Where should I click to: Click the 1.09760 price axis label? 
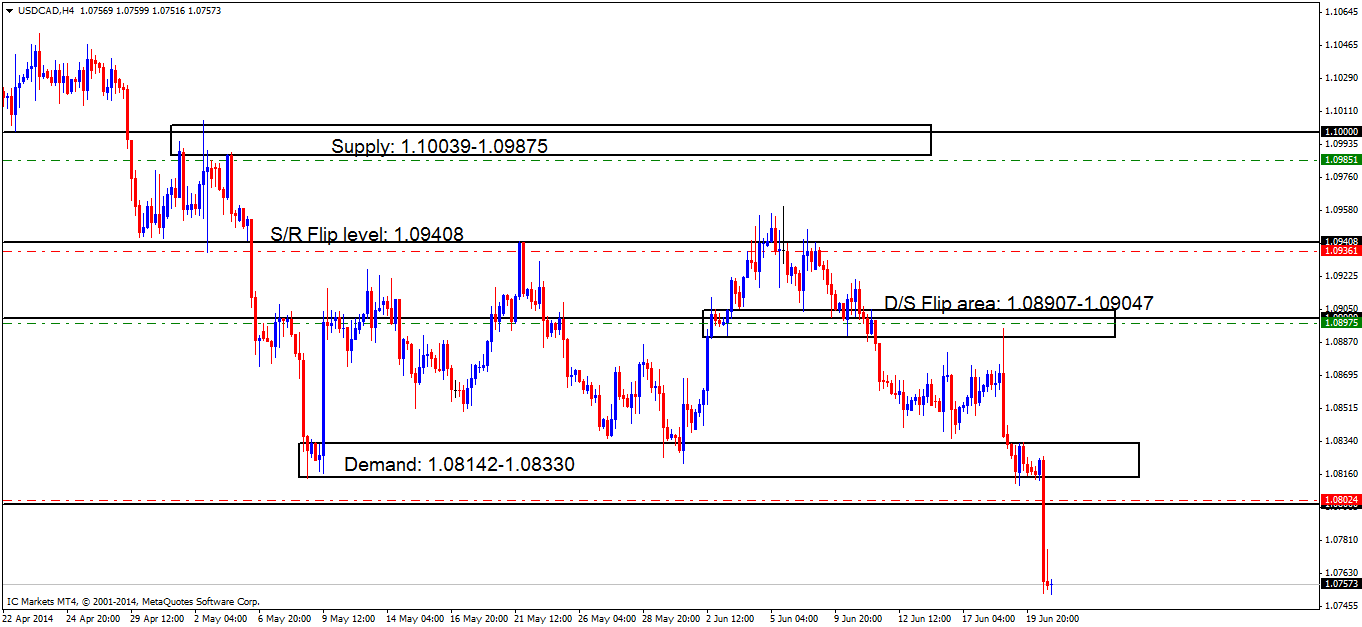tap(1341, 176)
